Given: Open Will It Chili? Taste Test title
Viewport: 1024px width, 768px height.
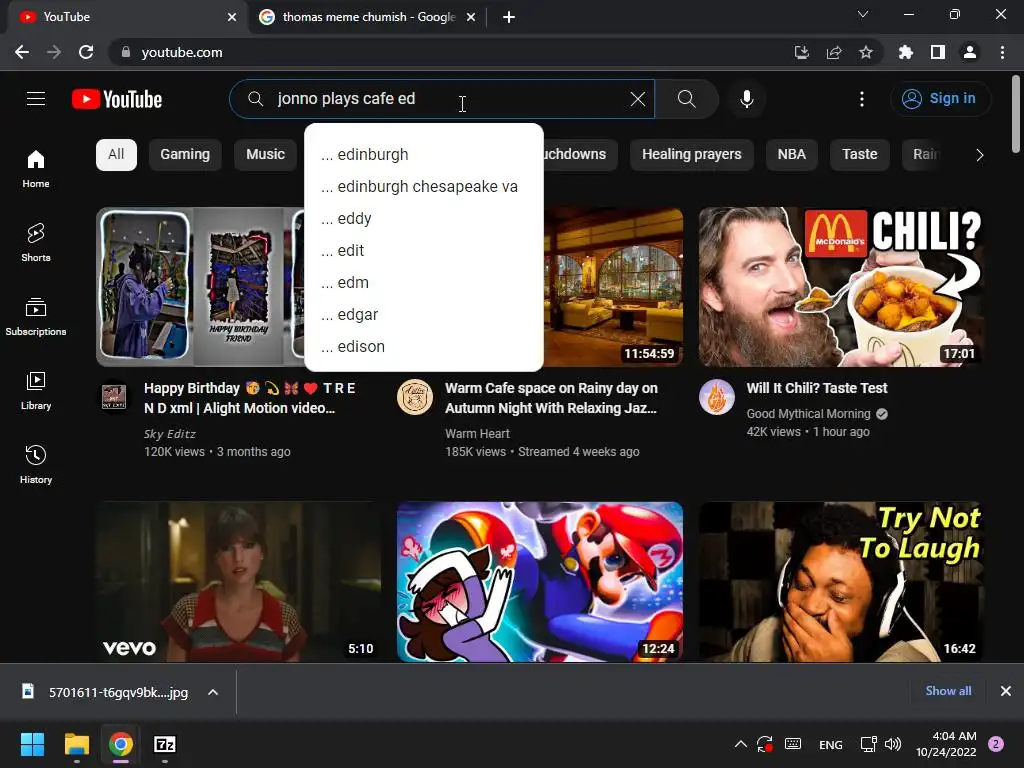Looking at the screenshot, I should click(816, 388).
